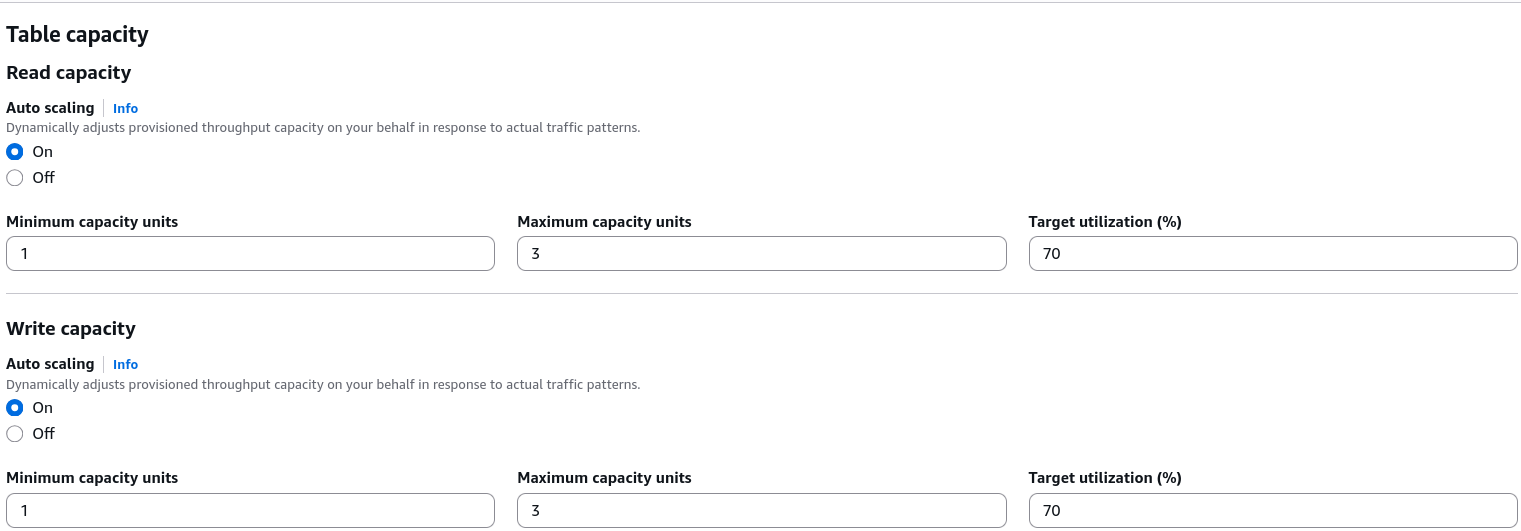Turn on Write capacity auto scaling
Viewport: 1521px width, 531px height.
15,408
